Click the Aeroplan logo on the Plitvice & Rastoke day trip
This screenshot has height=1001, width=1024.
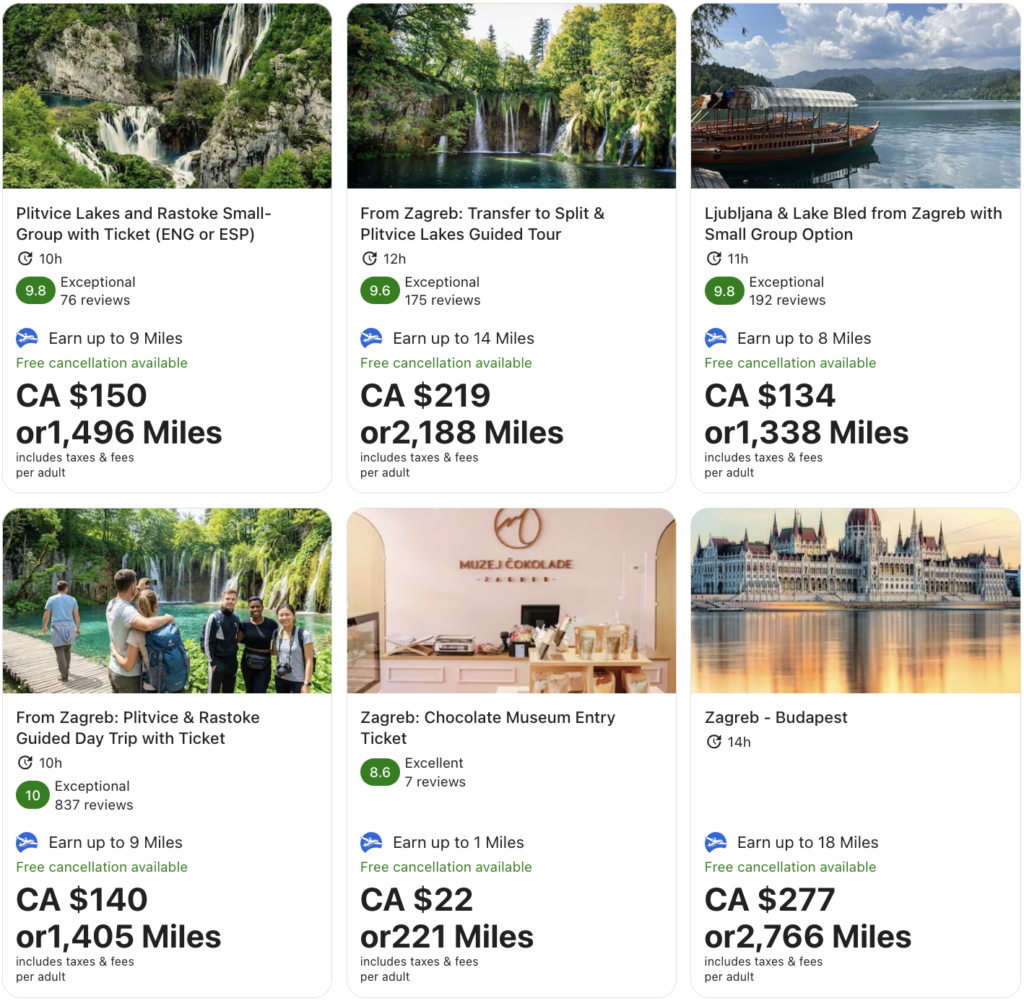point(27,842)
